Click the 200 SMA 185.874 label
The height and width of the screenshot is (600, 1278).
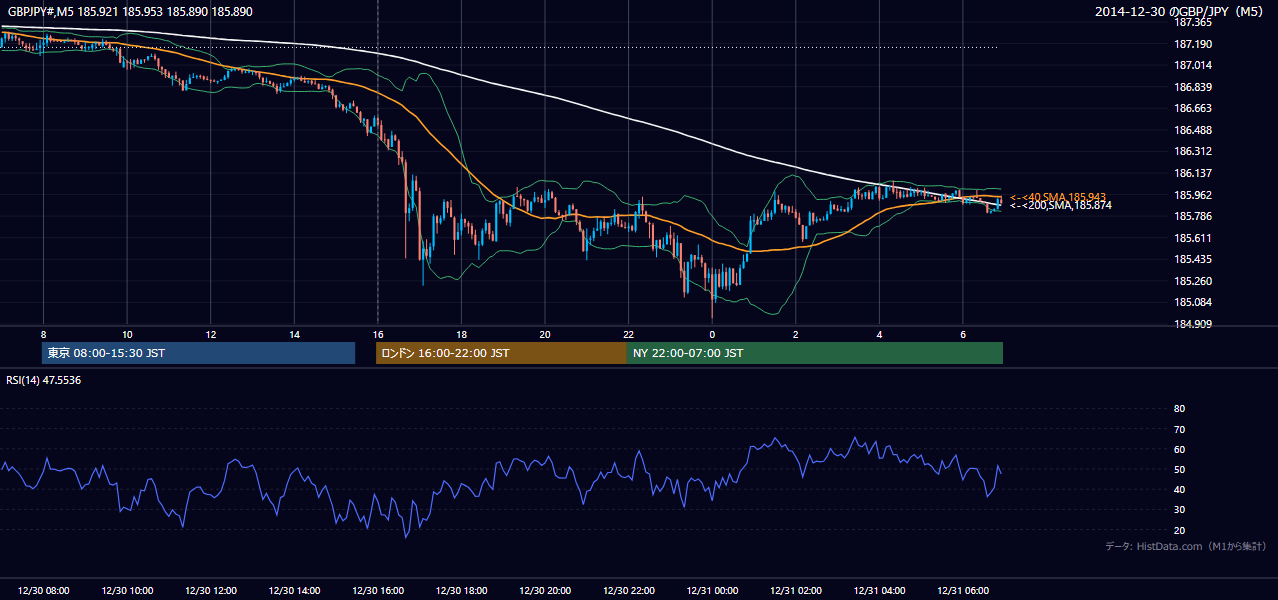click(1061, 205)
